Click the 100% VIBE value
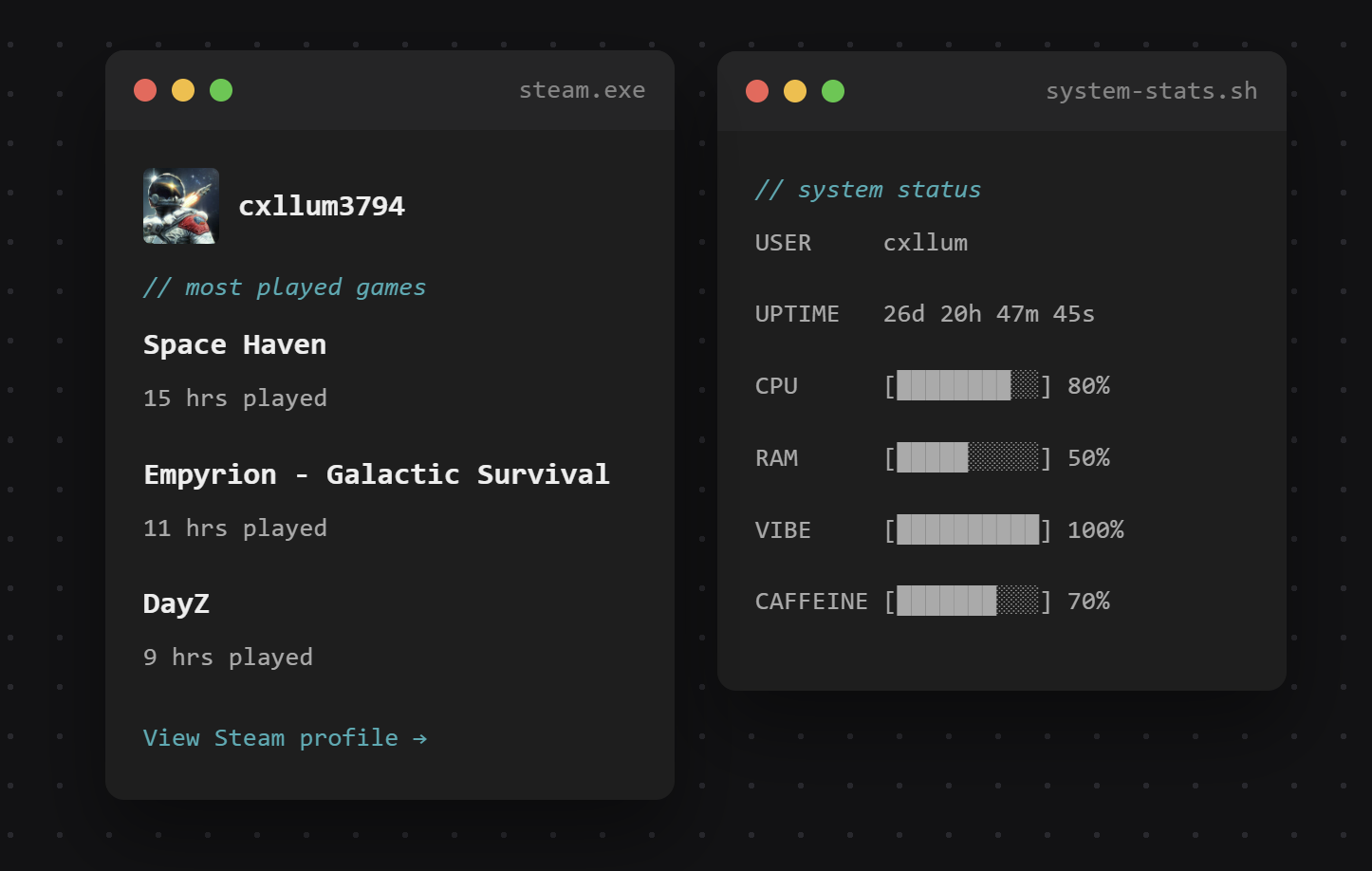The width and height of the screenshot is (1372, 871). 1096,530
